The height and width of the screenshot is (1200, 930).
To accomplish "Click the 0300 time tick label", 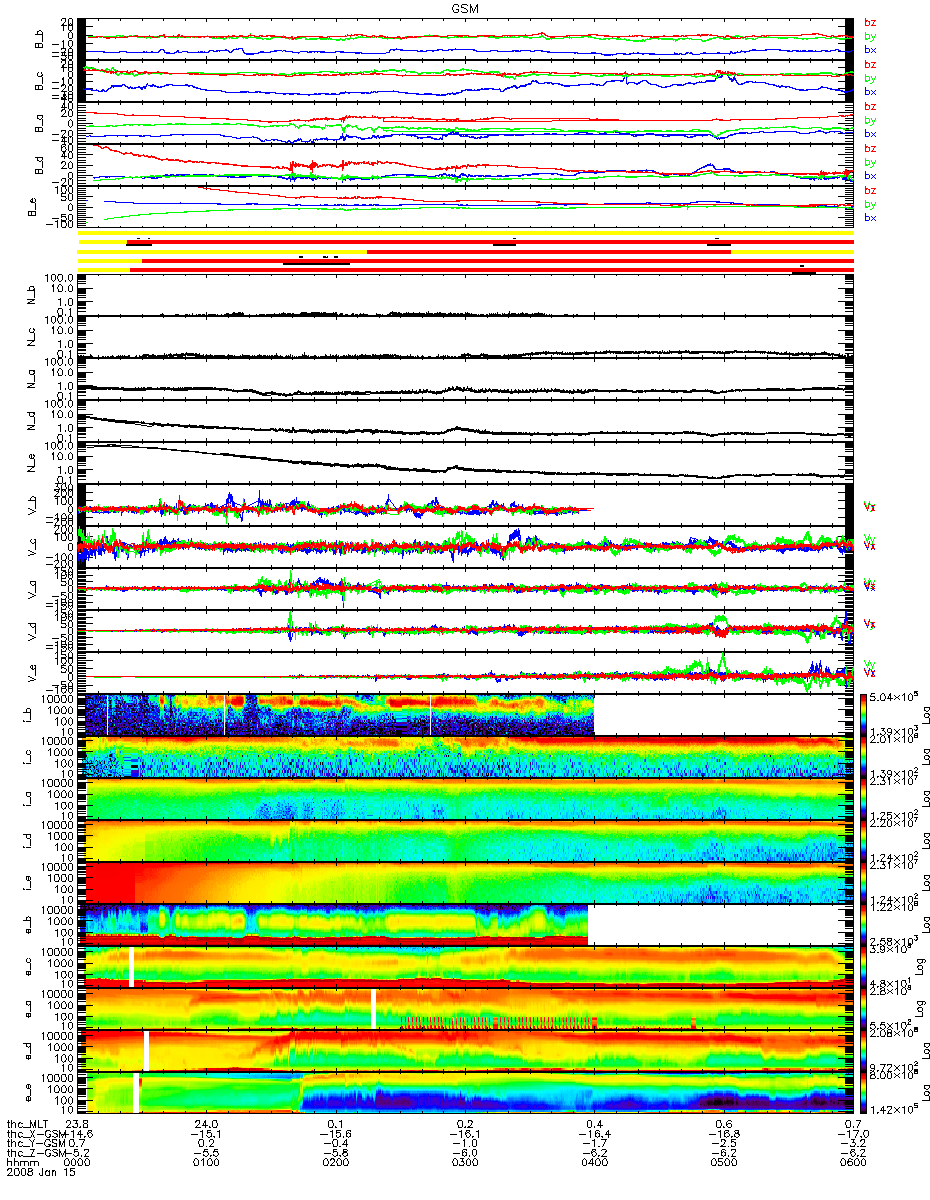I will coord(464,1163).
